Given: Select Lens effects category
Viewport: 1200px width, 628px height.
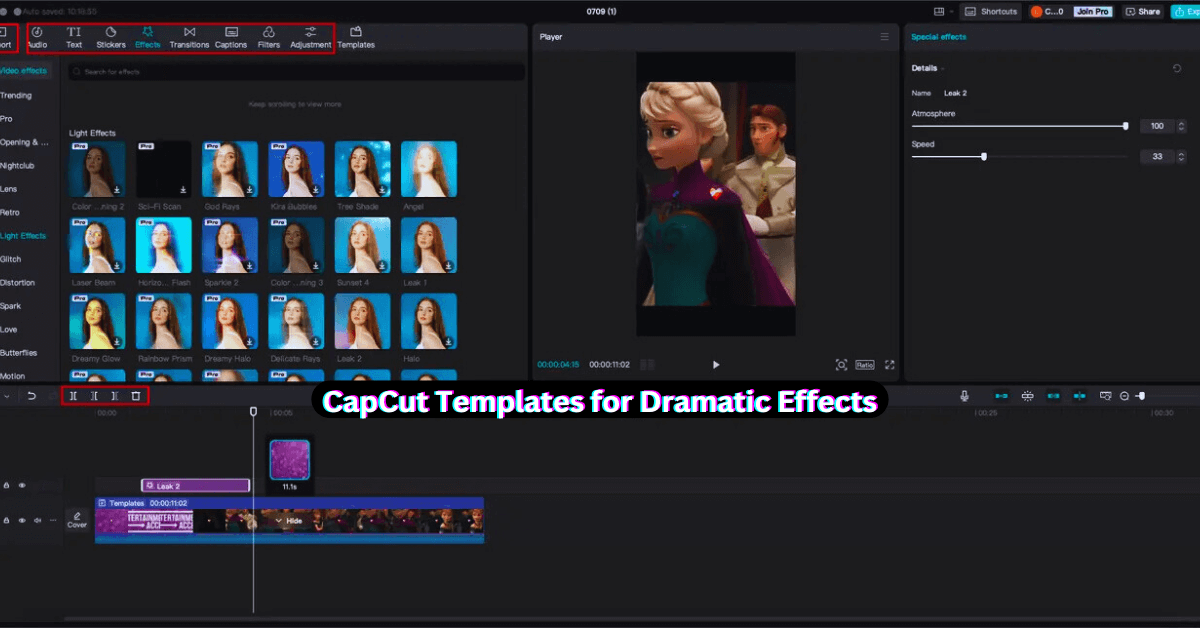Looking at the screenshot, I should [9, 189].
